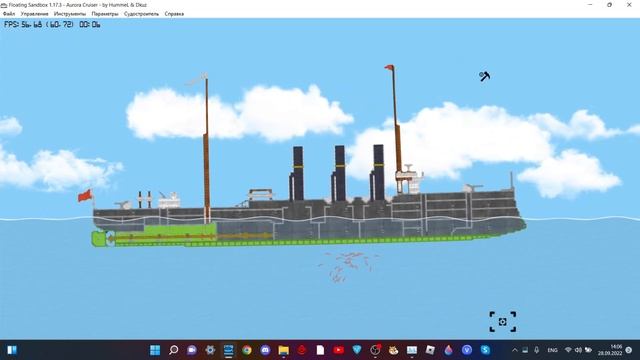This screenshot has height=360, width=640.
Task: Open taskbar Search magnifier
Action: click(x=173, y=350)
